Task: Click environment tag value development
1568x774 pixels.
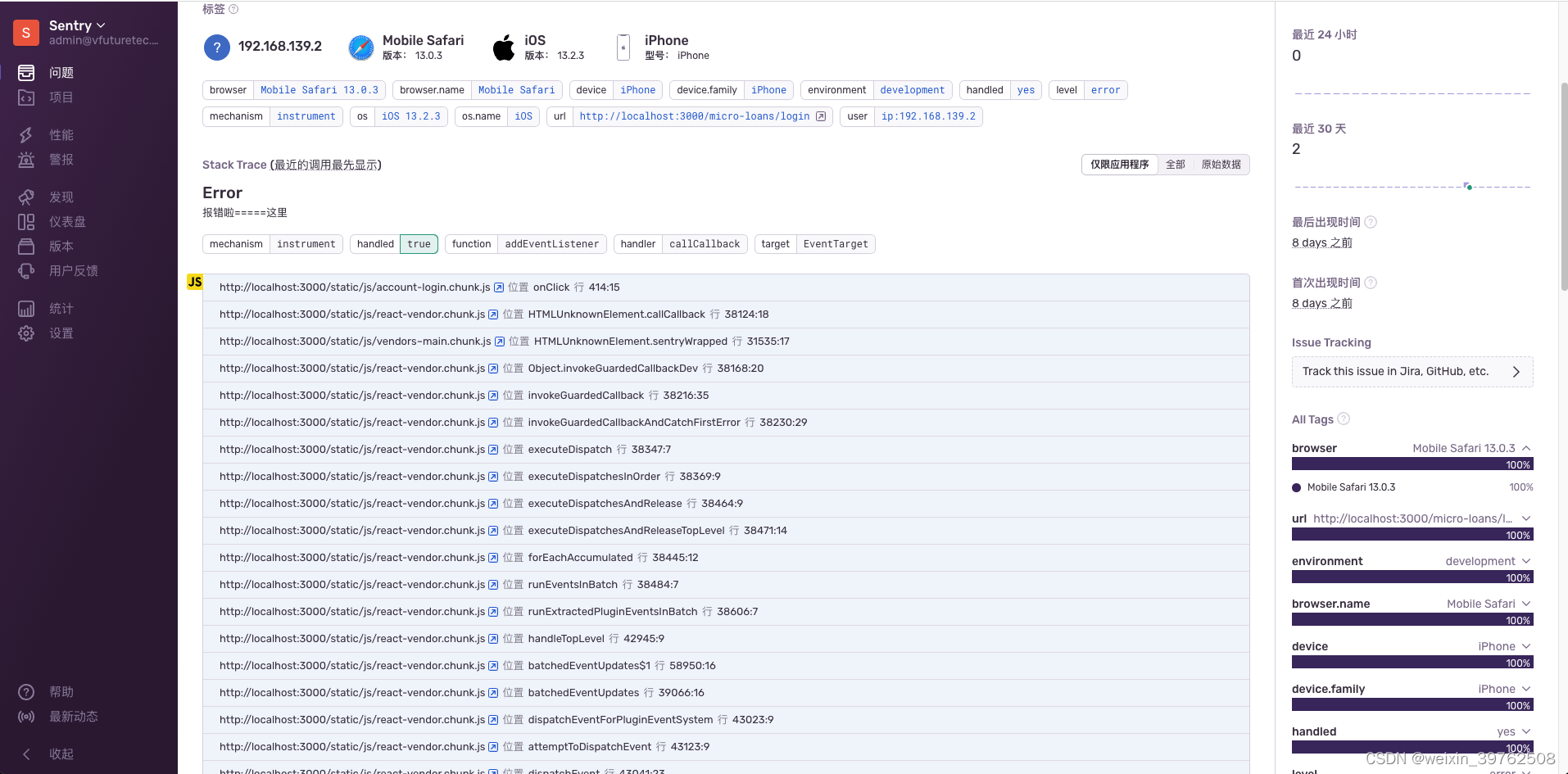Action: pyautogui.click(x=912, y=90)
